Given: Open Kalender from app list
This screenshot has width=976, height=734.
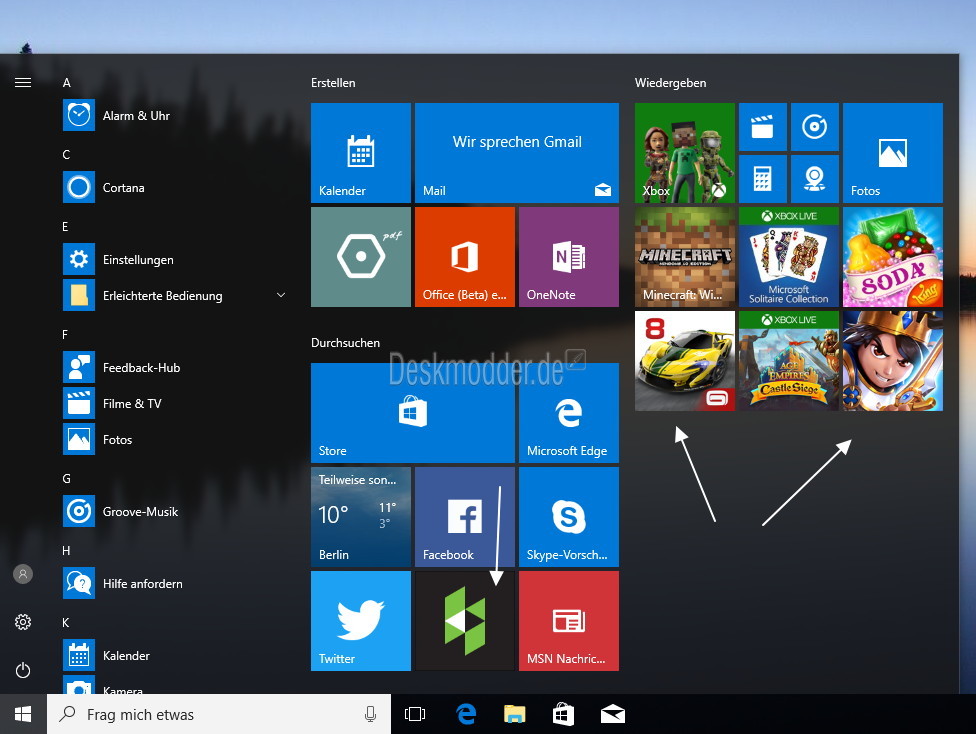Looking at the screenshot, I should 174,655.
